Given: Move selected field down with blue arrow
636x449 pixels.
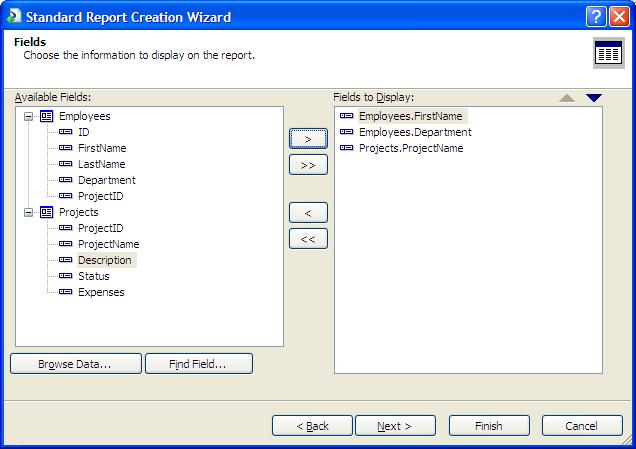Looking at the screenshot, I should pyautogui.click(x=594, y=98).
